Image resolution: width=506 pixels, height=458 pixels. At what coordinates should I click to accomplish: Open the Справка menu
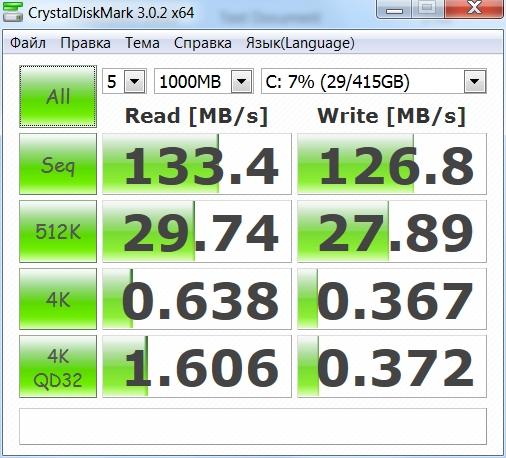tap(203, 43)
